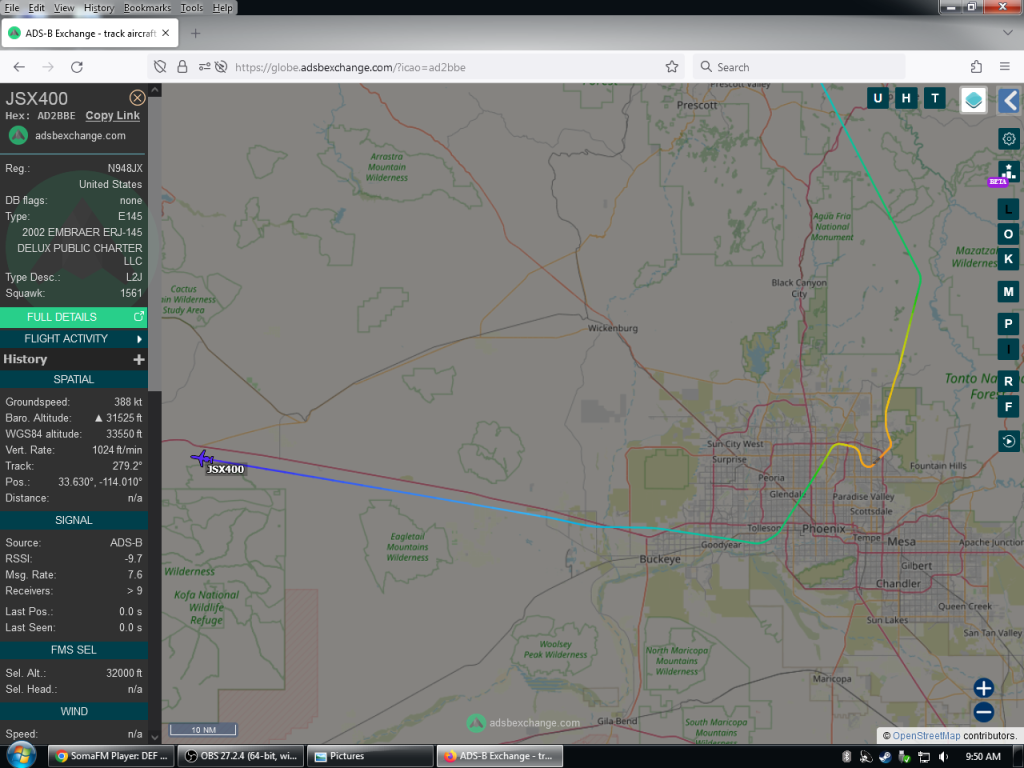Toggle the K map option
Viewport: 1024px width, 768px height.
(1008, 259)
